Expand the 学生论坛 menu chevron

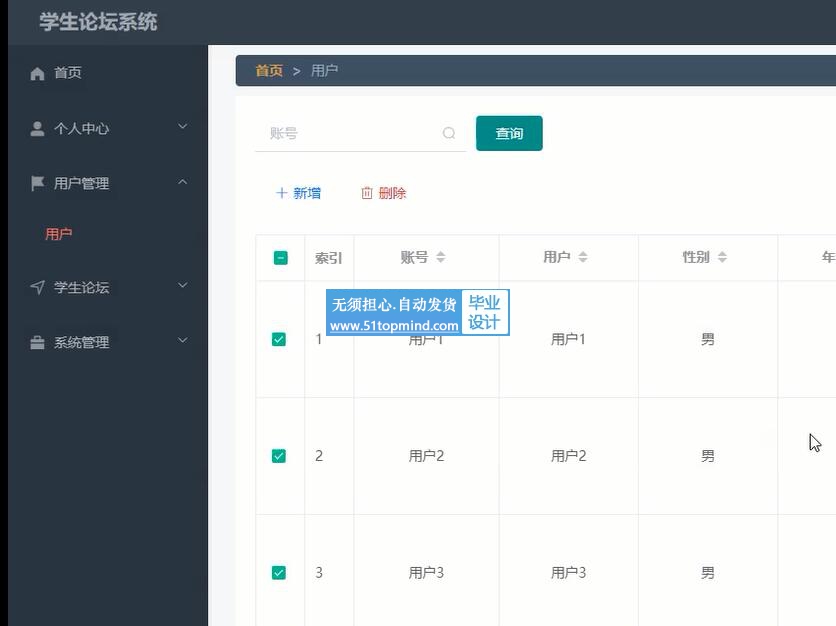click(x=182, y=285)
